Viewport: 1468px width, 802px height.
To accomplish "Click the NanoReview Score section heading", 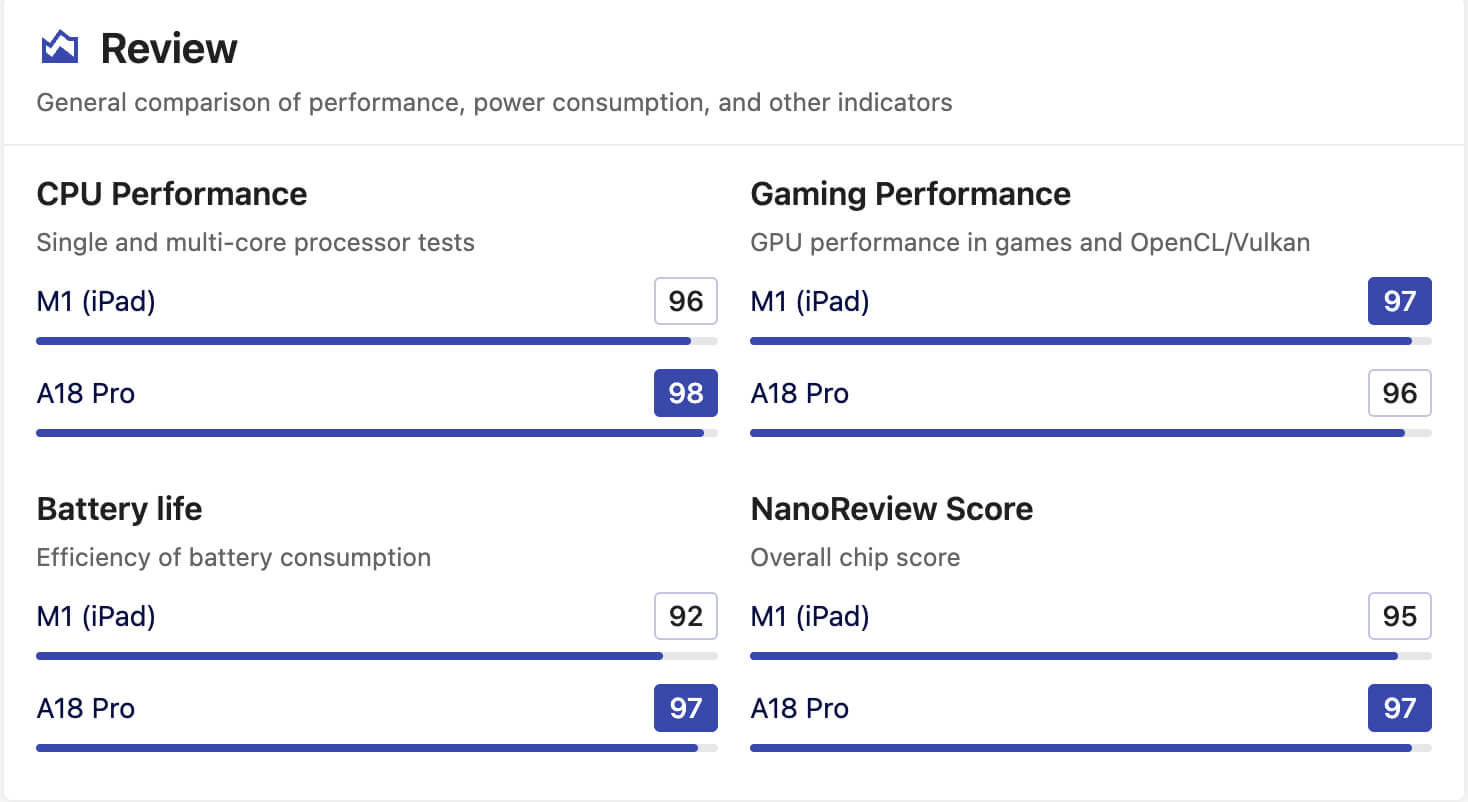I will coord(891,509).
